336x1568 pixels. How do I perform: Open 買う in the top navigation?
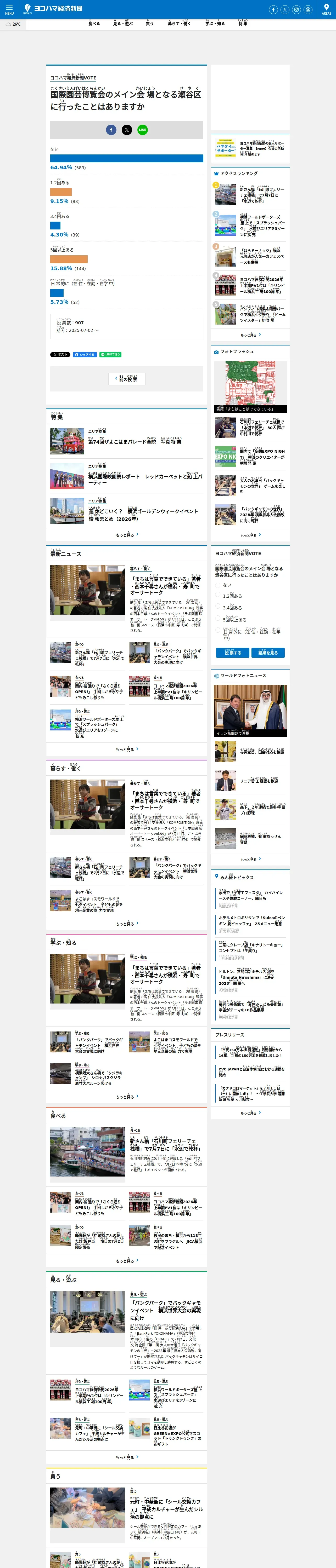[149, 23]
